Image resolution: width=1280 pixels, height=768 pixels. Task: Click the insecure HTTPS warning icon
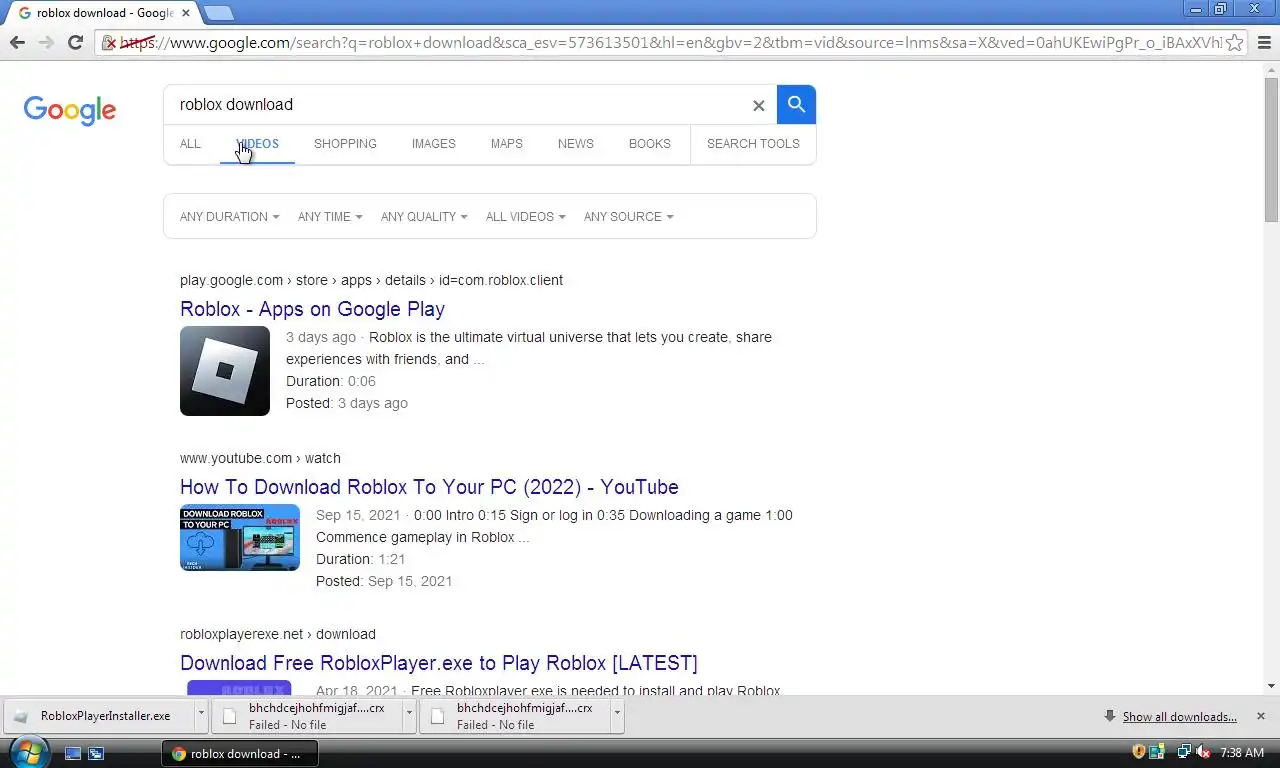point(110,42)
